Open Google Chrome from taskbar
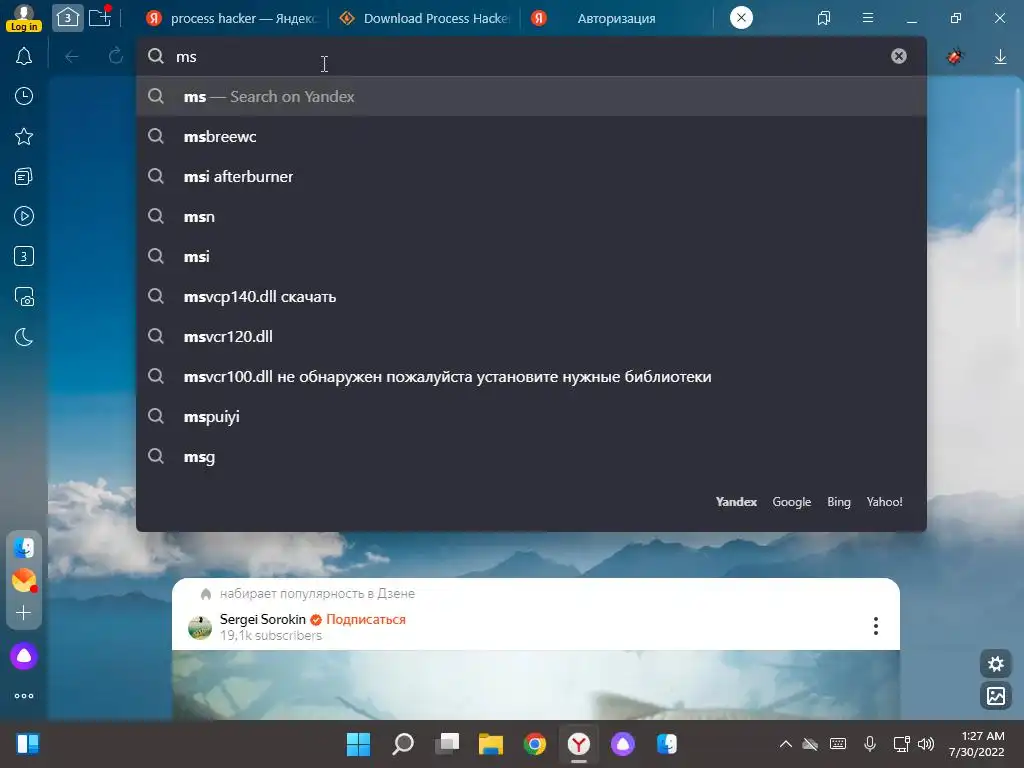 [535, 744]
